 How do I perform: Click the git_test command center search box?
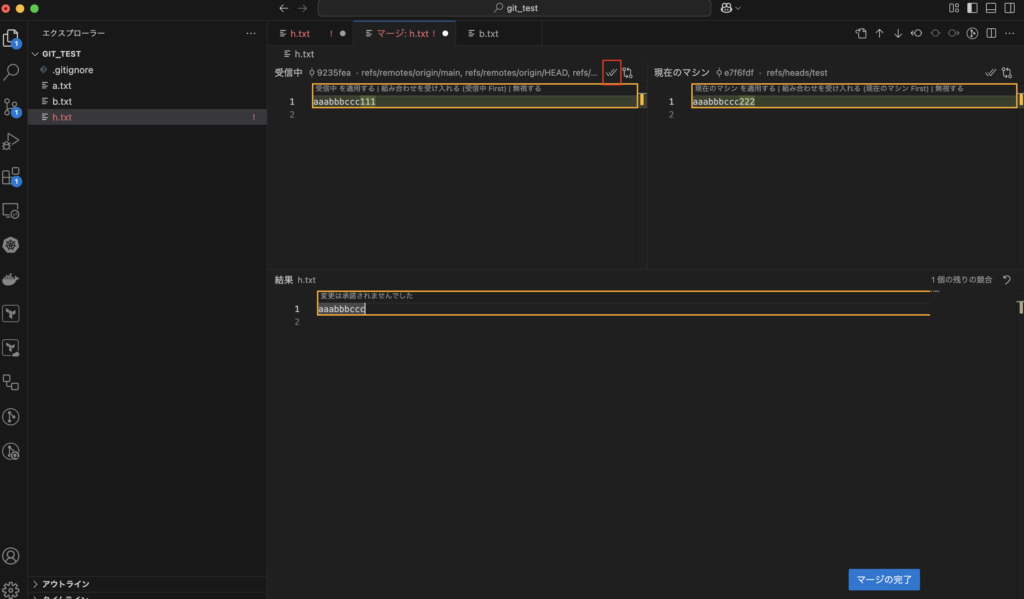514,8
